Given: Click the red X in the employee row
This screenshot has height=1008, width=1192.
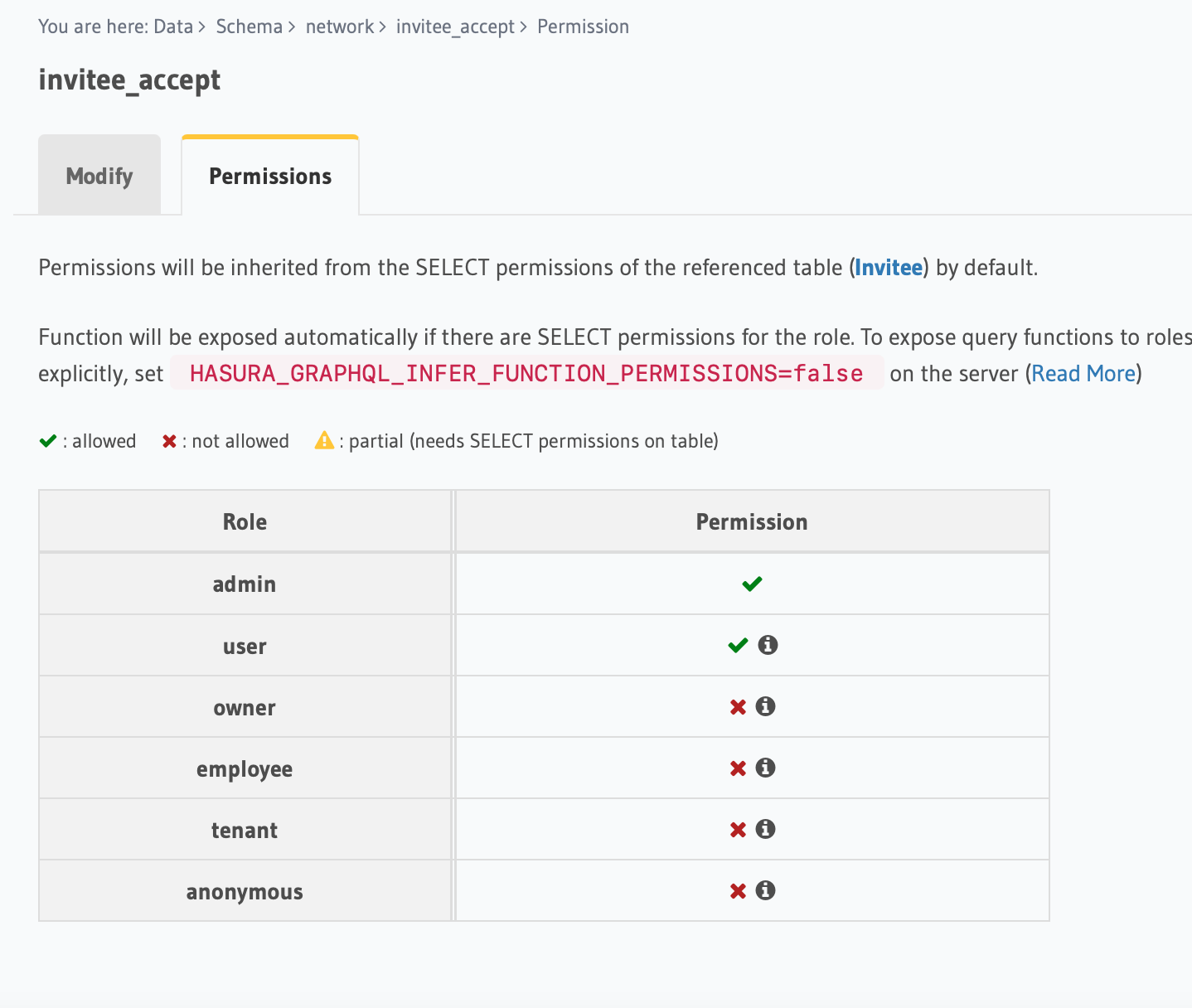Looking at the screenshot, I should (x=738, y=768).
